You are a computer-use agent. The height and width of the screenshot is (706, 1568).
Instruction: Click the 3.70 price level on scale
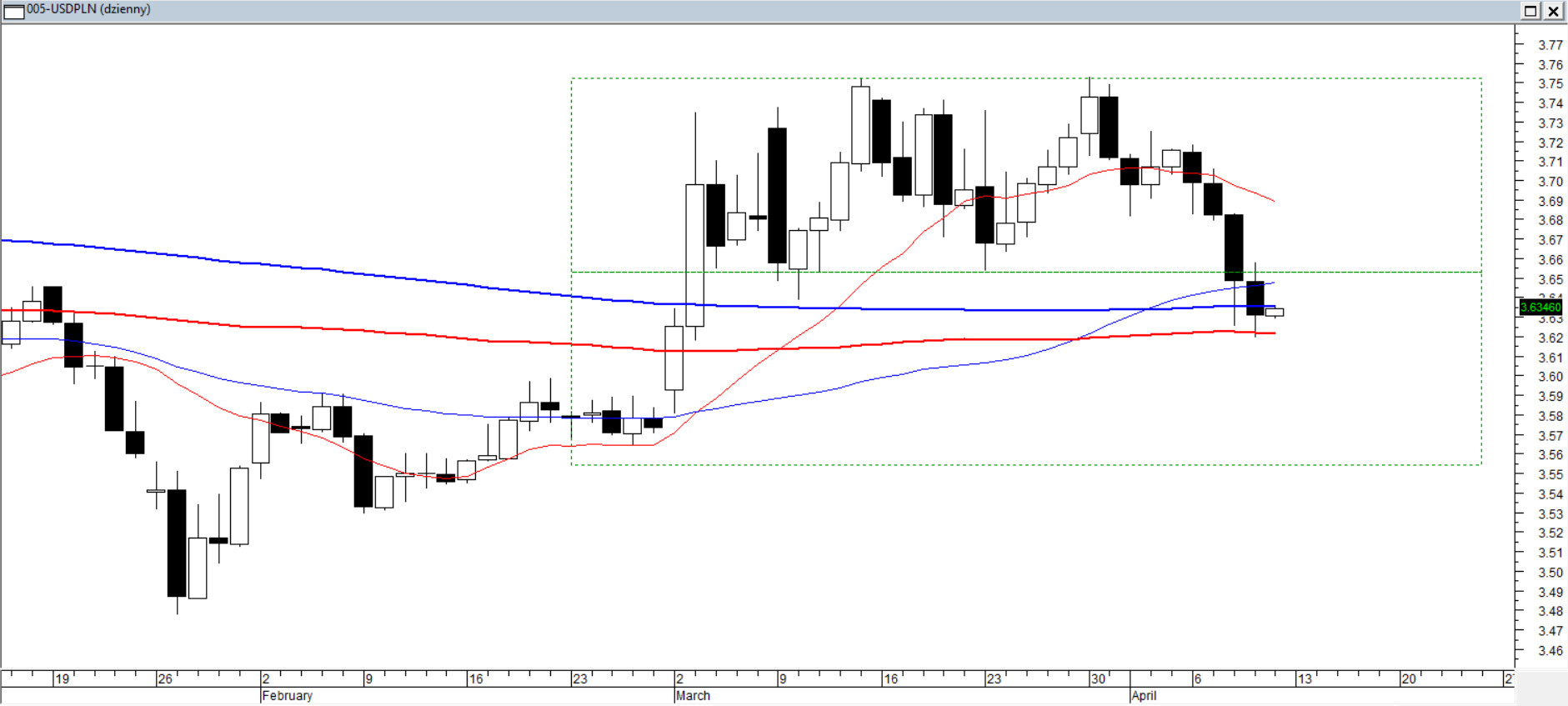click(x=1550, y=182)
